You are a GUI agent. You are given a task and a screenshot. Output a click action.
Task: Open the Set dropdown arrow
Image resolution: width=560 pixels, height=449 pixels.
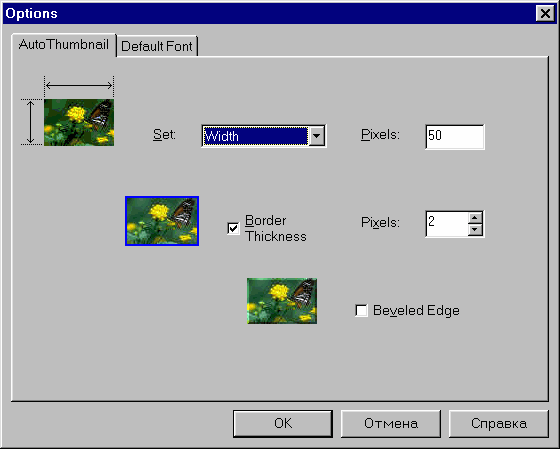316,136
